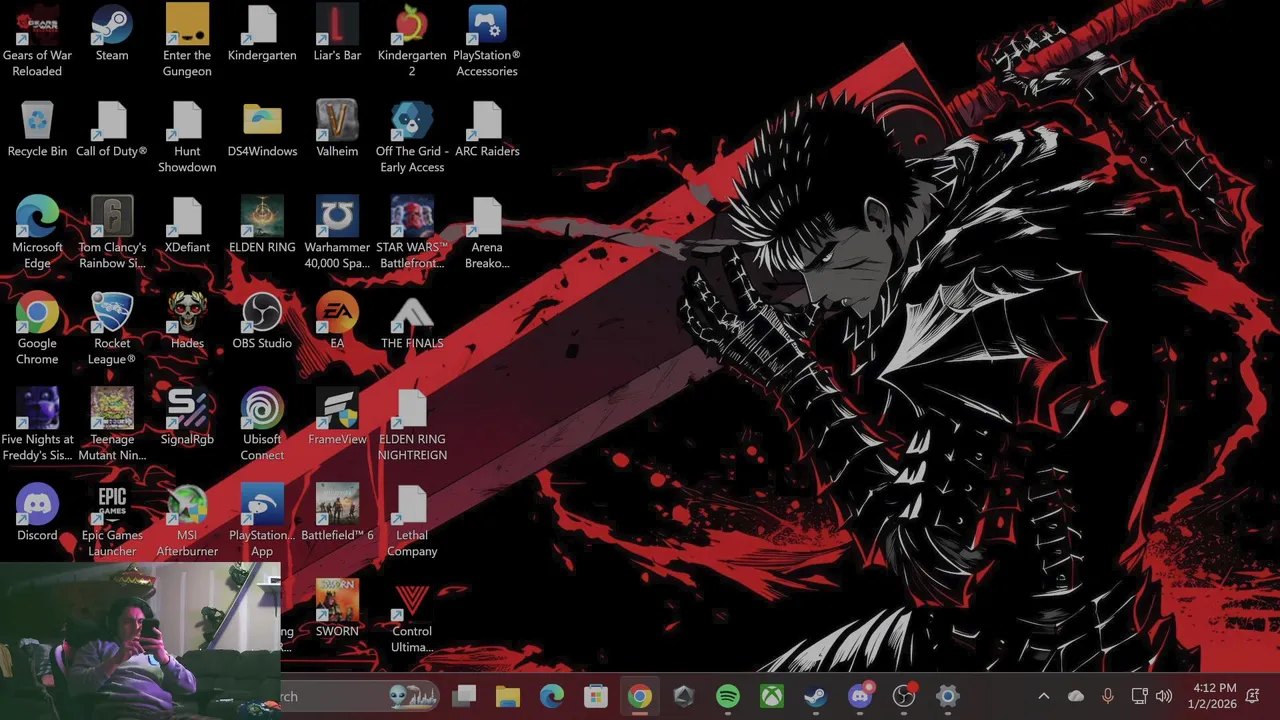1280x720 pixels.
Task: Open the FrameView shortcut
Action: click(337, 418)
